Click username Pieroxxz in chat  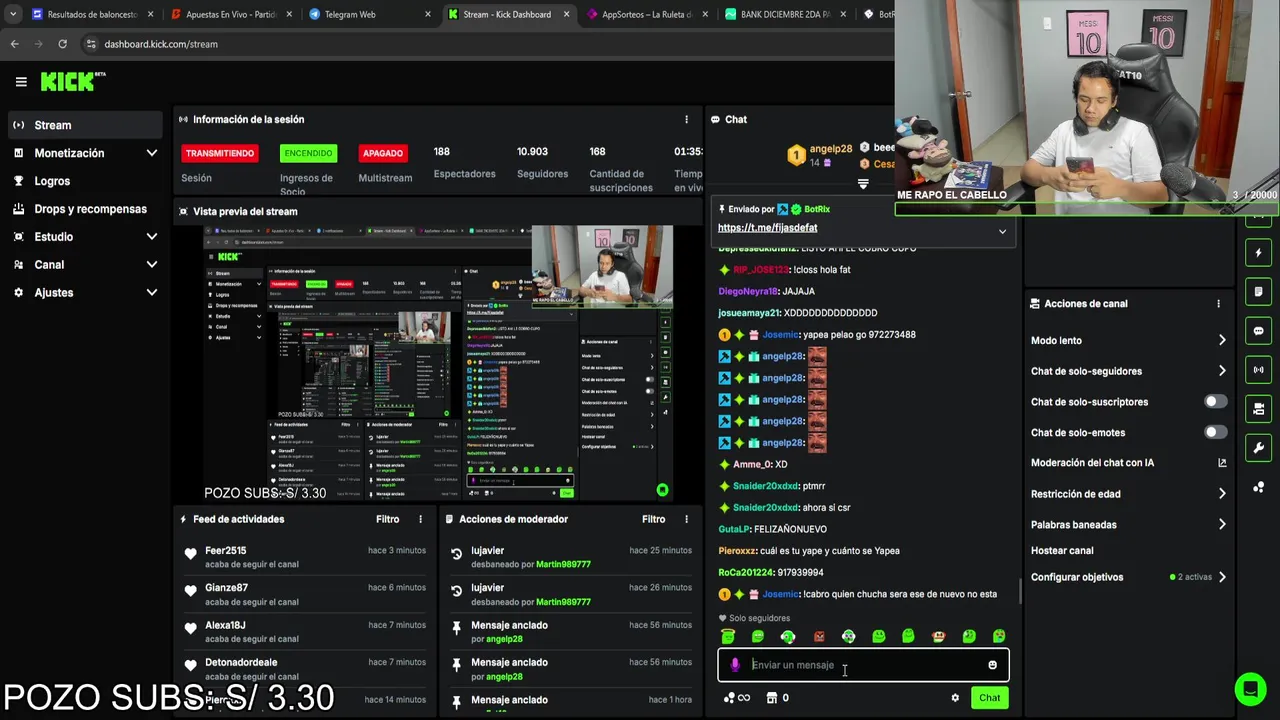pos(738,551)
